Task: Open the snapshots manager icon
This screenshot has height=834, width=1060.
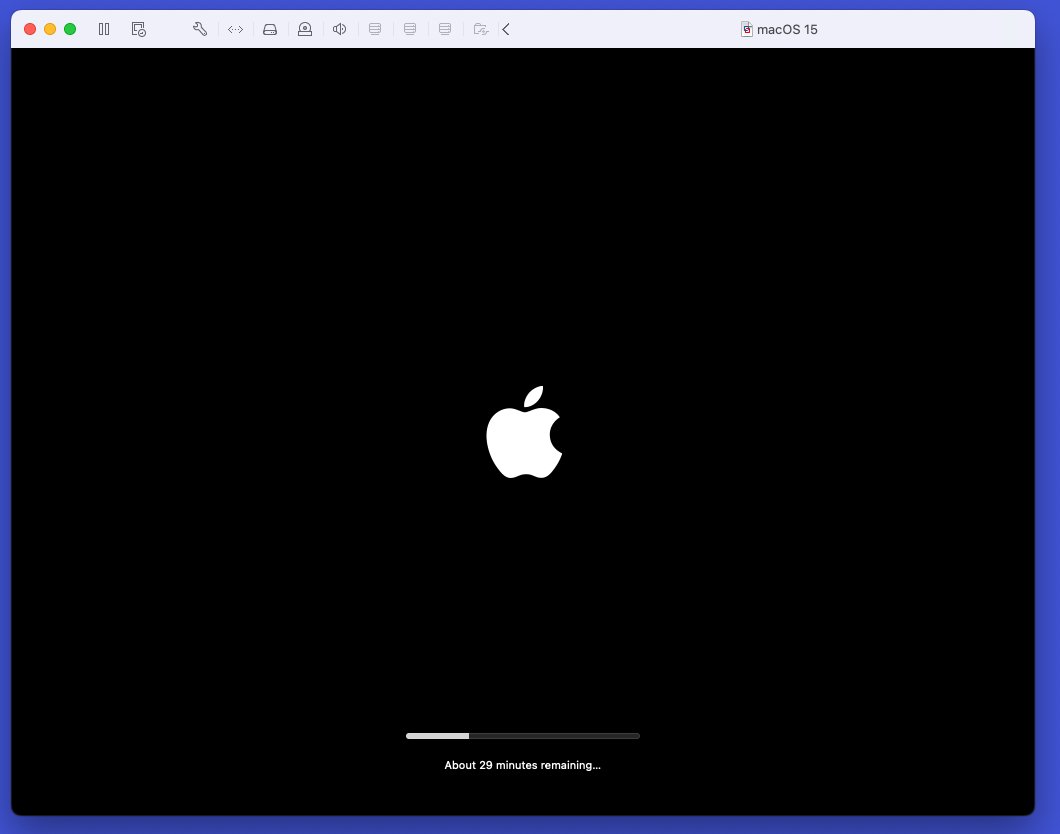Action: pos(139,29)
